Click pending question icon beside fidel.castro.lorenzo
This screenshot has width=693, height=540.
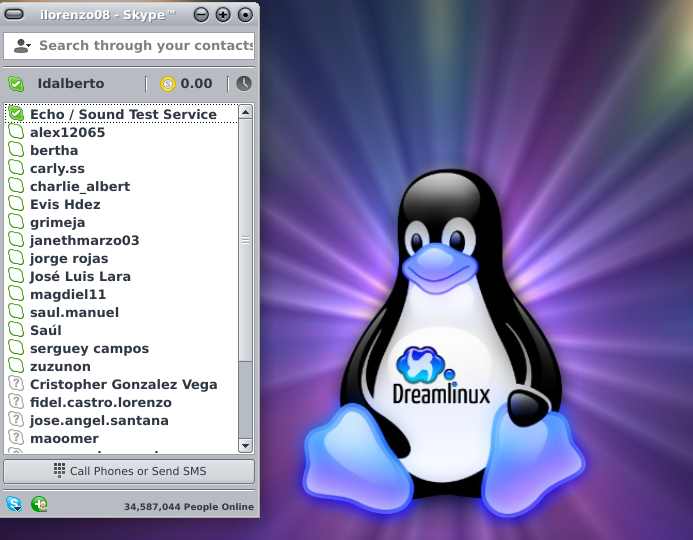pyautogui.click(x=16, y=402)
